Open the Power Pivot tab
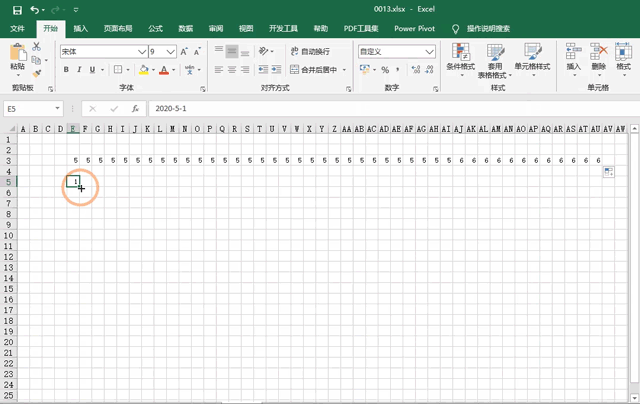 click(x=414, y=29)
